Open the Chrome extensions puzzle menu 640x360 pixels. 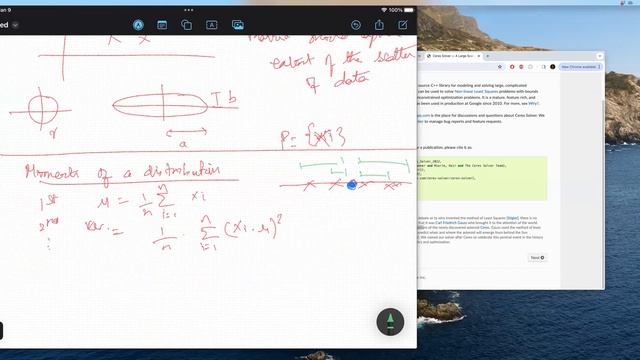click(x=531, y=67)
